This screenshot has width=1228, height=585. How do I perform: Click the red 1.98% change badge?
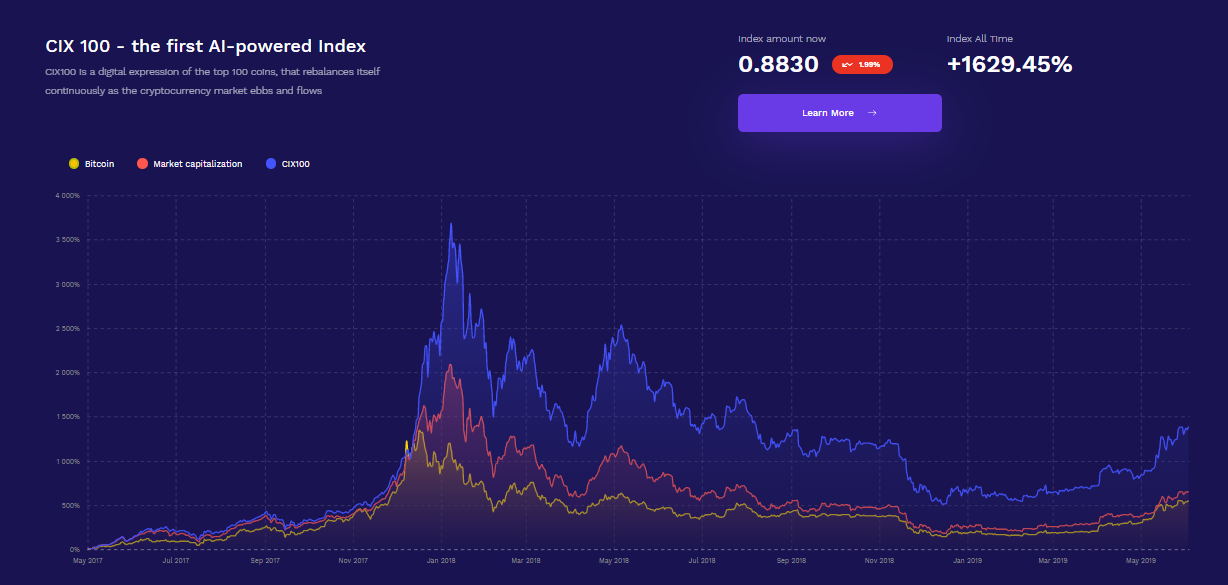coord(862,64)
